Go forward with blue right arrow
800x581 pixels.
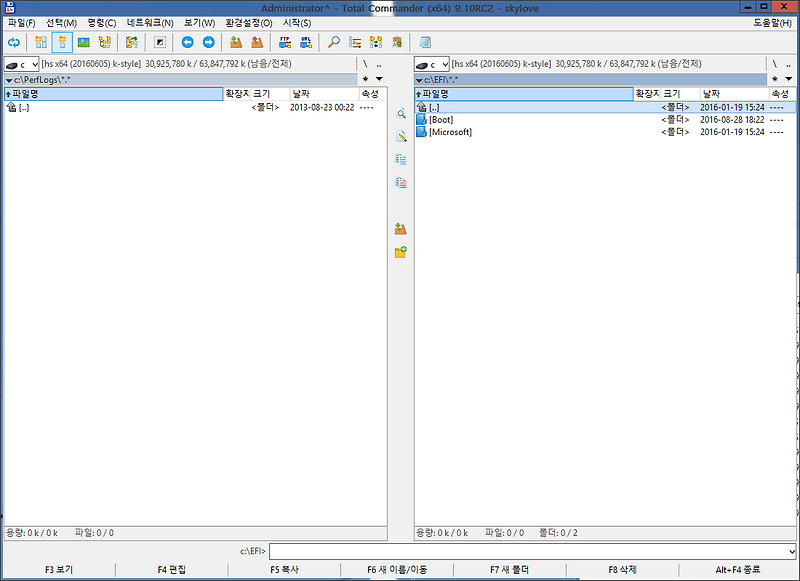pos(209,42)
